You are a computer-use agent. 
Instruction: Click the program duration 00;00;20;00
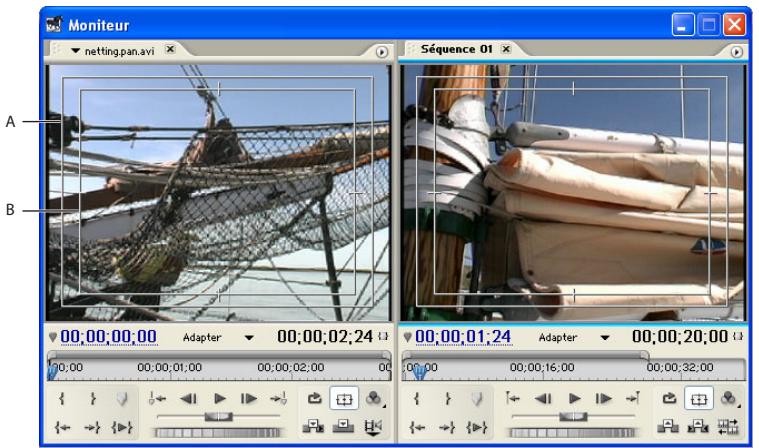(680, 336)
